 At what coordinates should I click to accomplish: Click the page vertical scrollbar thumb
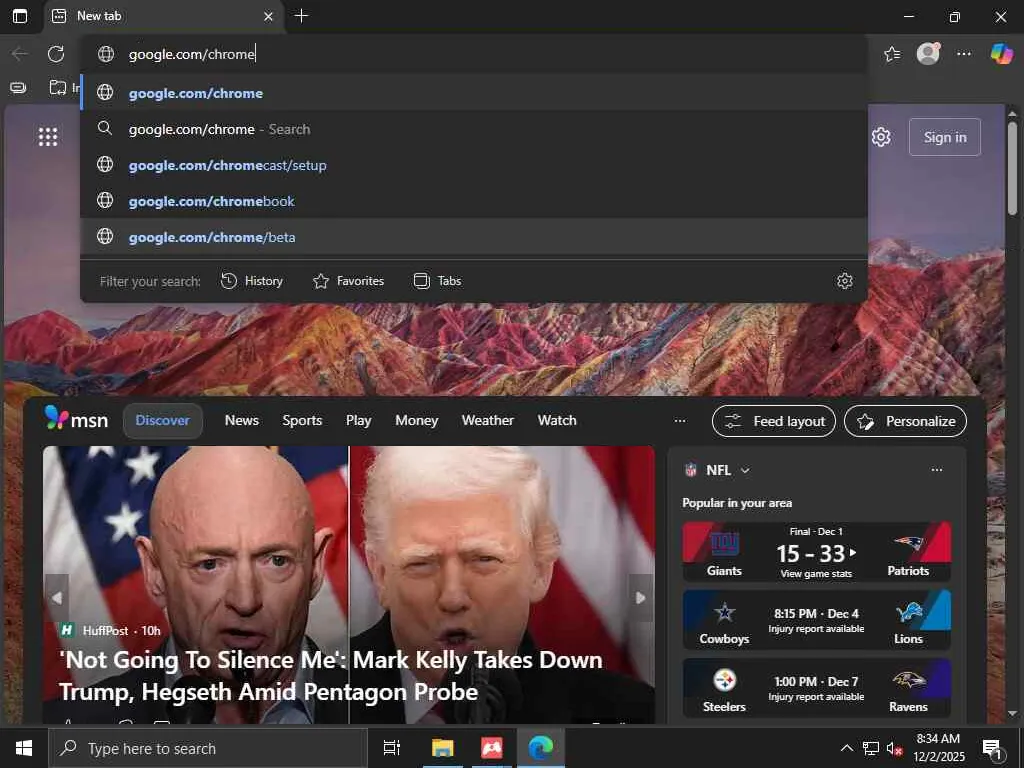pyautogui.click(x=1012, y=168)
